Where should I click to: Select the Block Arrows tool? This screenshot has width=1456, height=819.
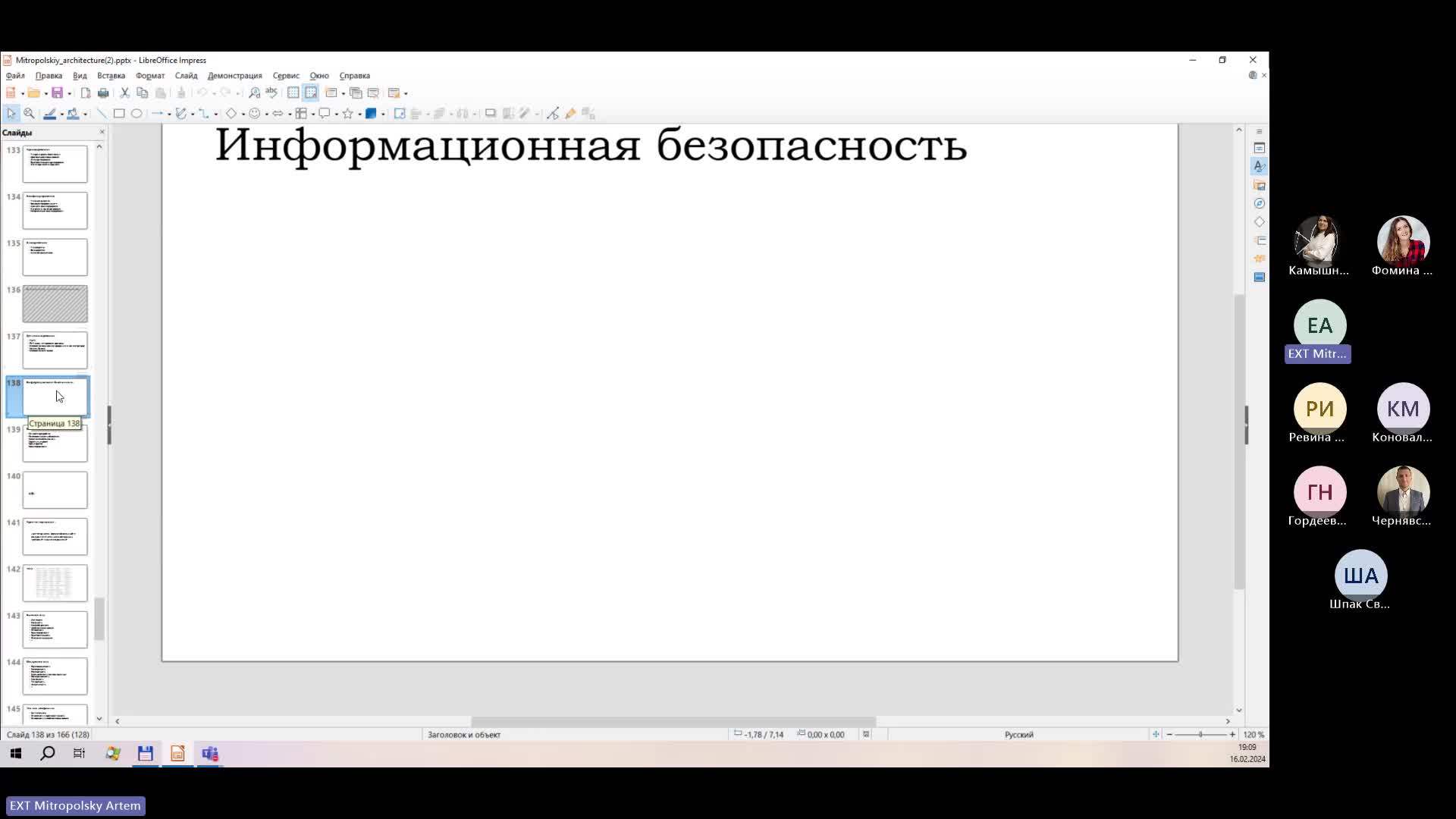click(278, 114)
